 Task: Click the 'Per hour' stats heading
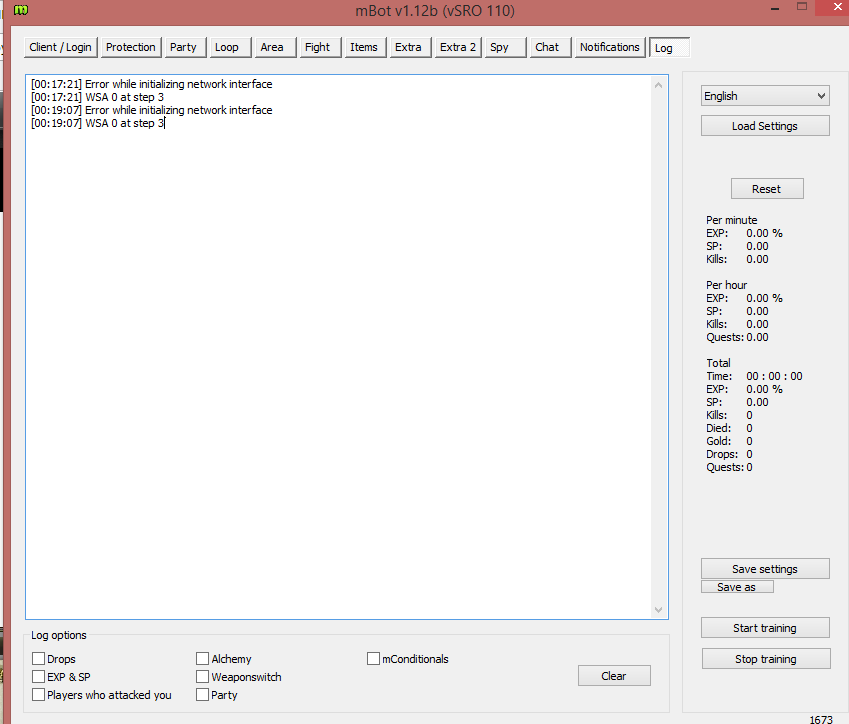[727, 285]
